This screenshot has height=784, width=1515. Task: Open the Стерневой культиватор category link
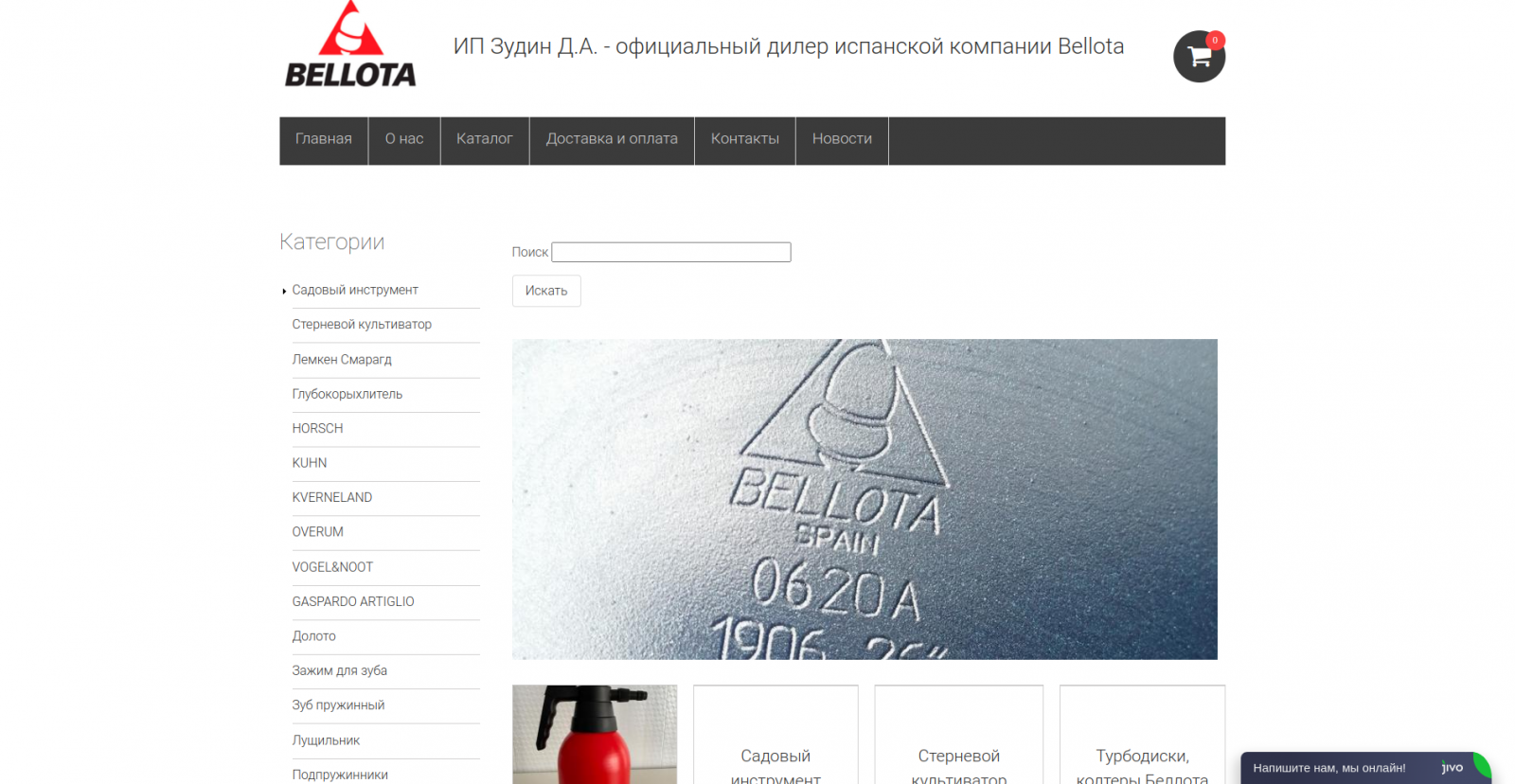coord(362,325)
